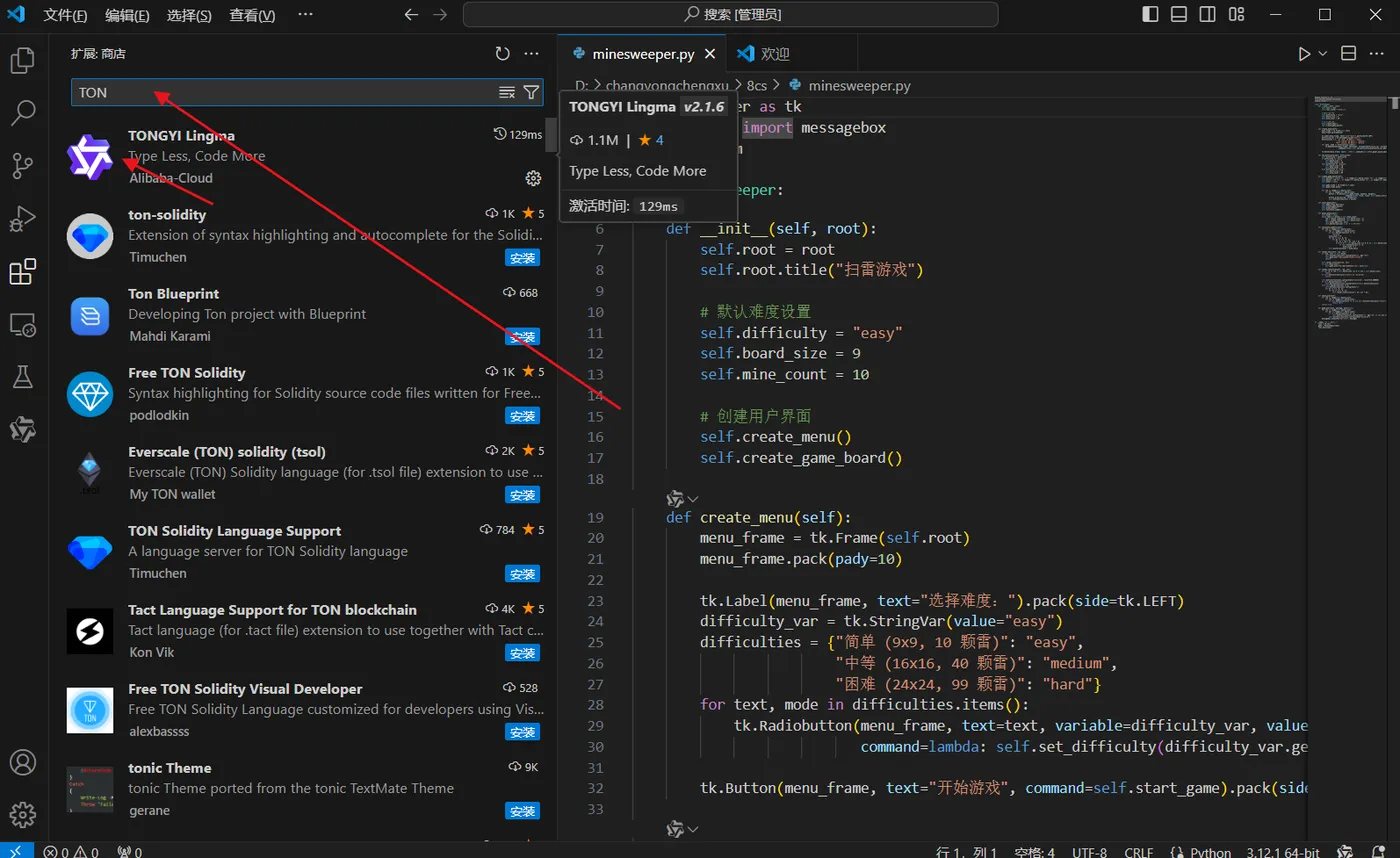This screenshot has width=1400, height=858.
Task: Click the Accounts icon
Action: coord(23,763)
